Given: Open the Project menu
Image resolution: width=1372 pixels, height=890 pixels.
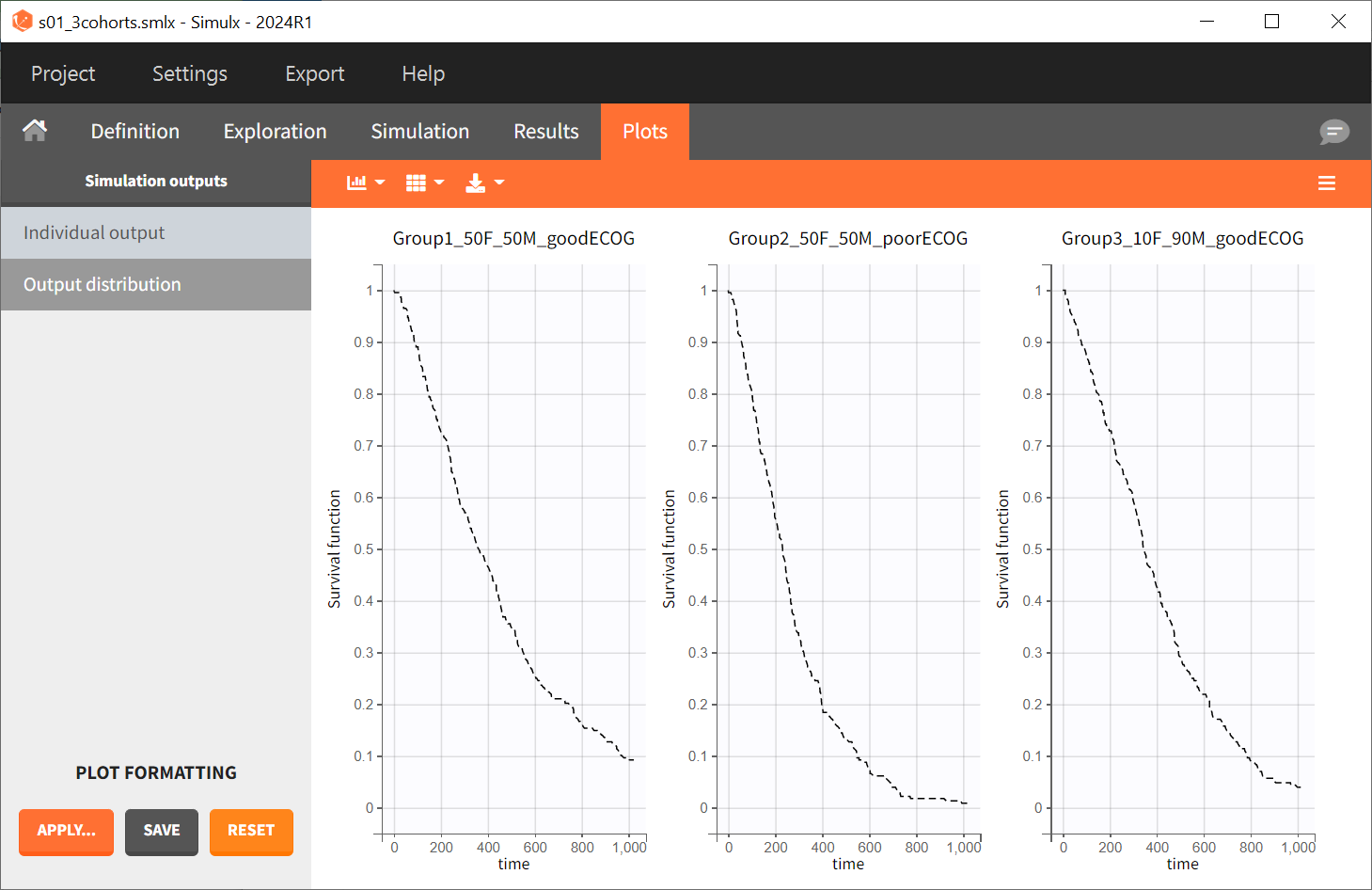Looking at the screenshot, I should pos(63,73).
